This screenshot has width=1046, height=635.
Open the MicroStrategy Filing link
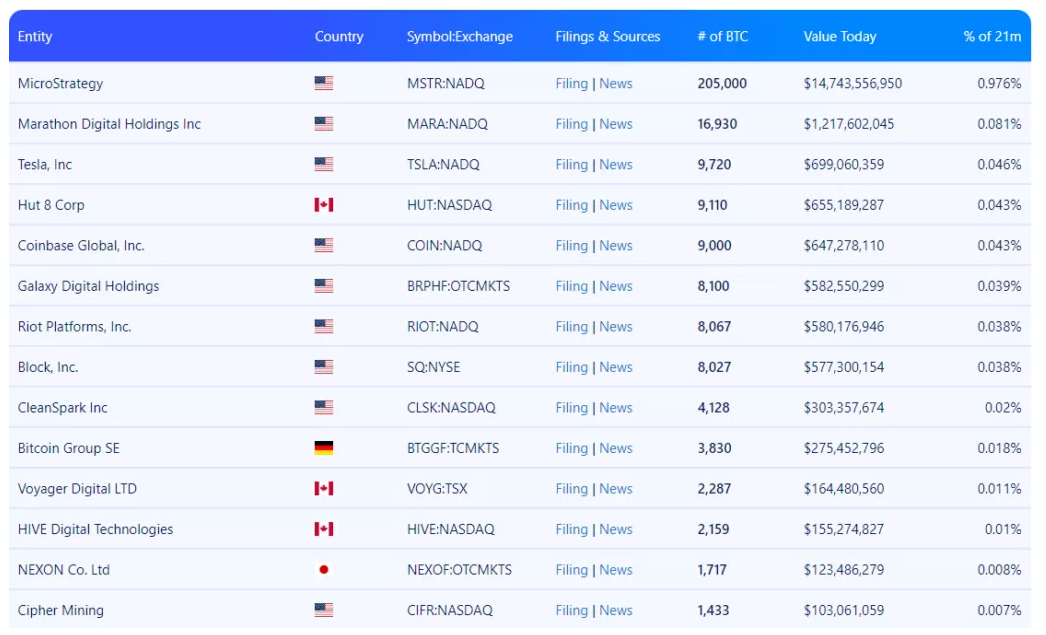coord(571,84)
